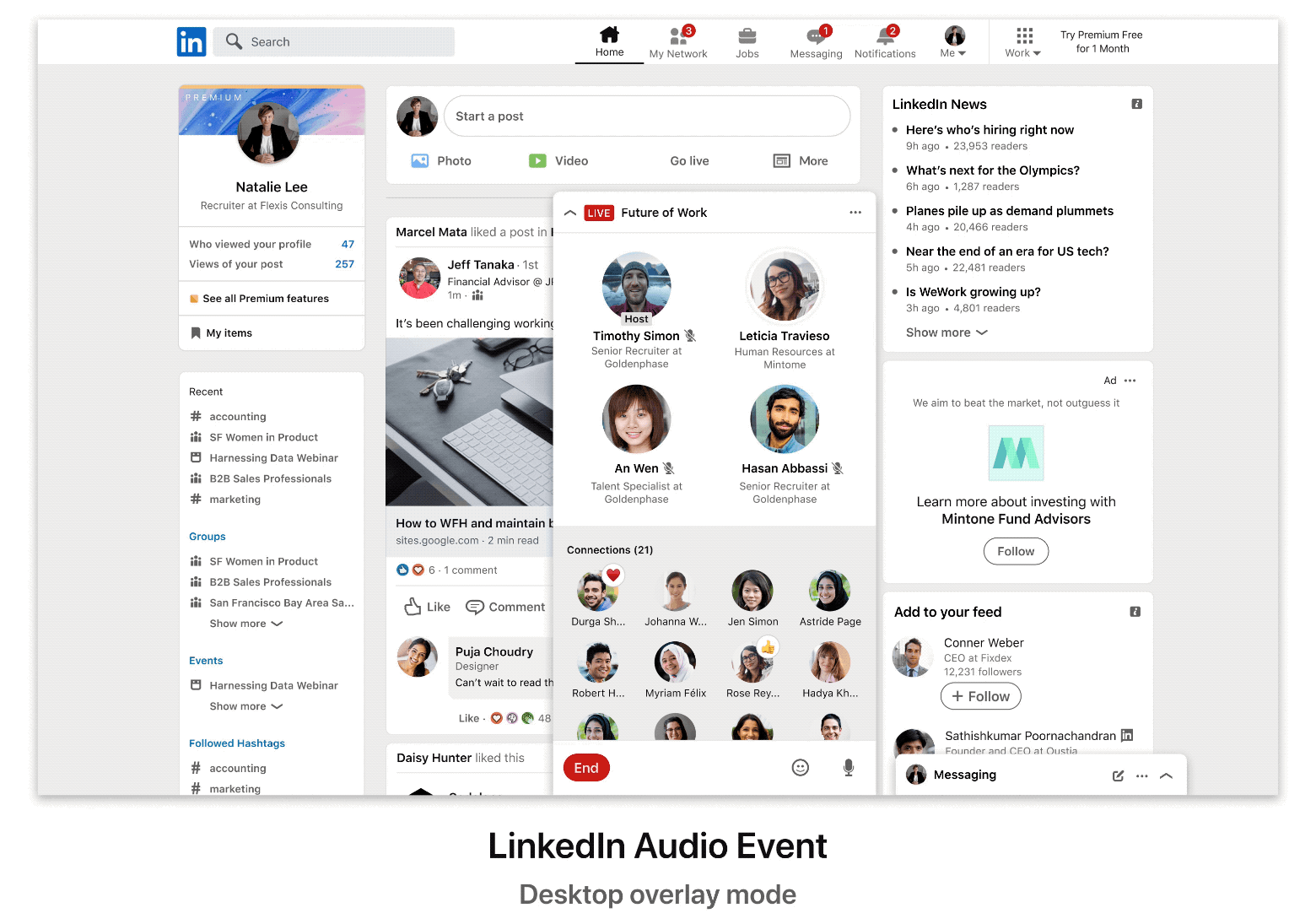Image resolution: width=1316 pixels, height=924 pixels.
Task: End the live audio event
Action: (585, 768)
